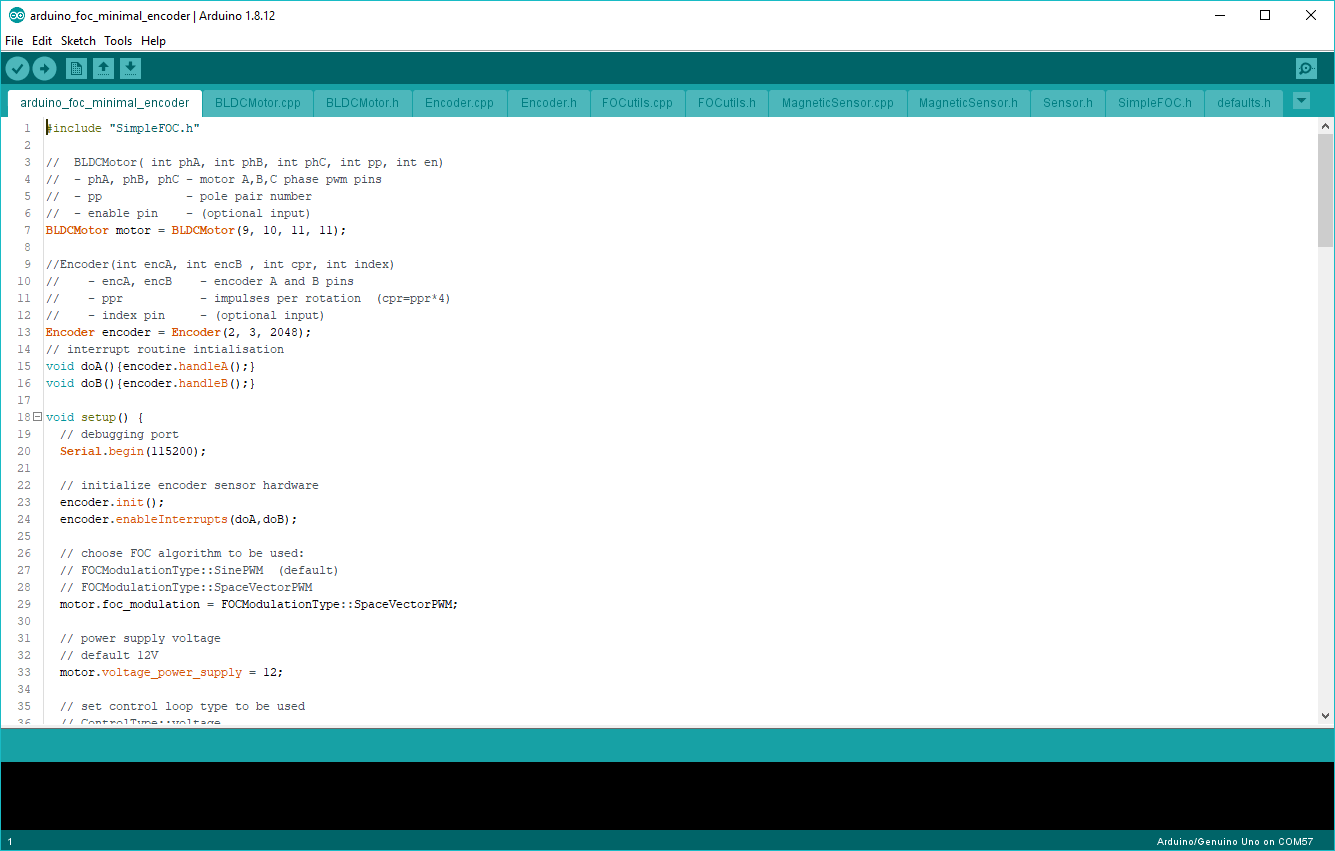Click the "// interrupt routine intialisation" comment

click(165, 349)
